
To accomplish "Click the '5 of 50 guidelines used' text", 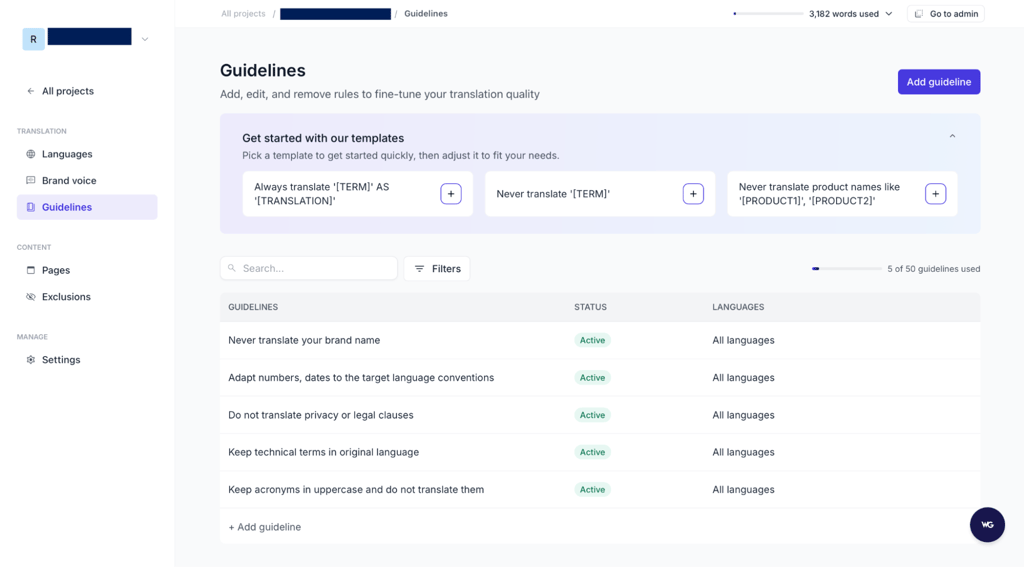I will point(933,268).
